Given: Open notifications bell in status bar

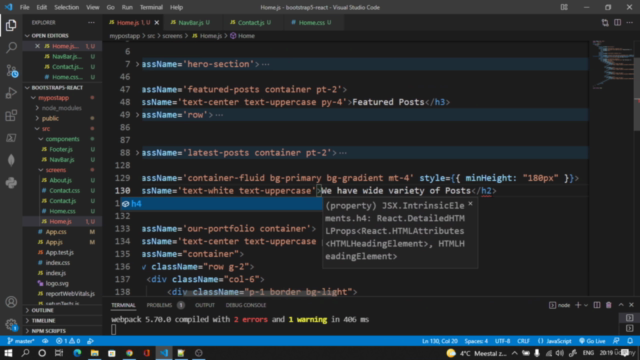Looking at the screenshot, I should point(630,341).
